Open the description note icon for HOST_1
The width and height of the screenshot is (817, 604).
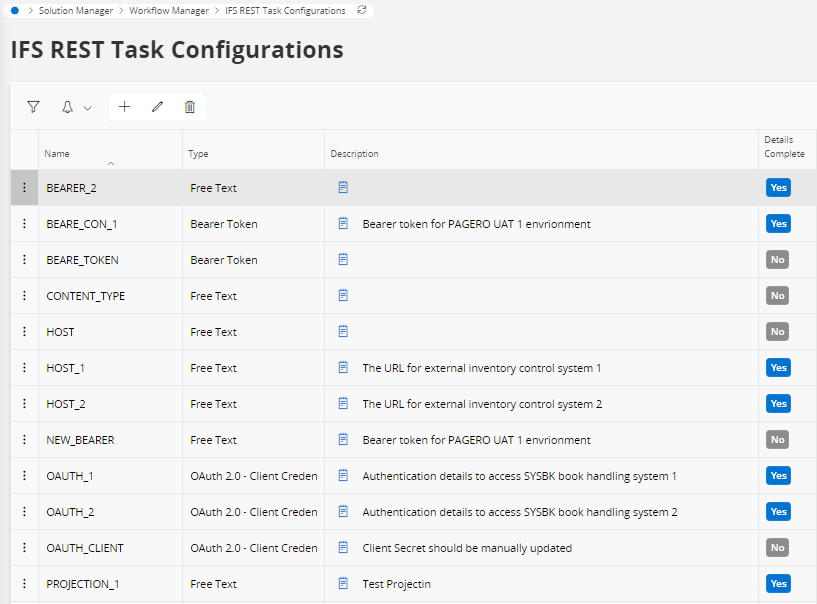[x=342, y=367]
